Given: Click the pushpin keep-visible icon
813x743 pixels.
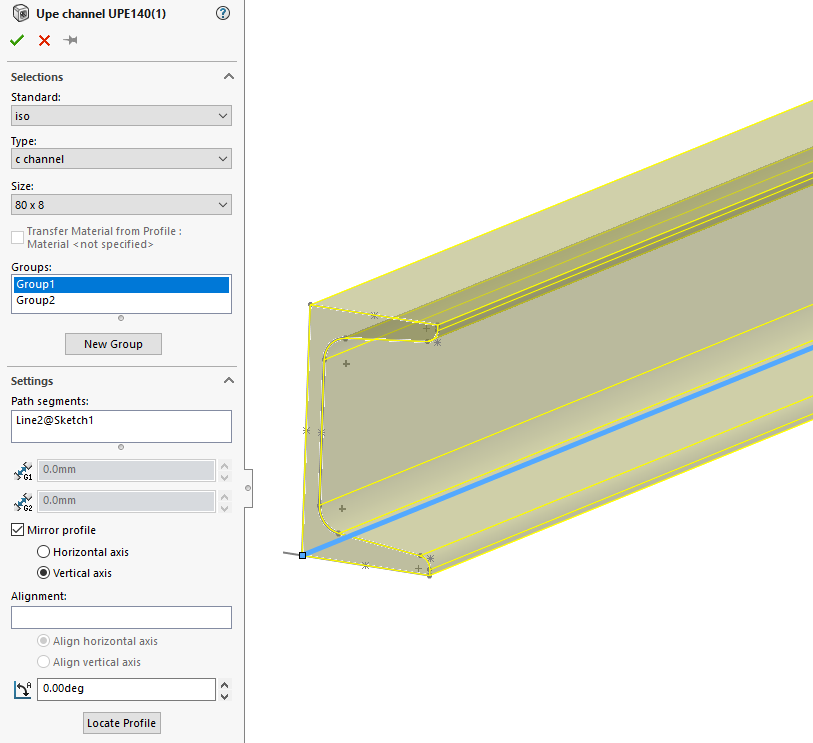Looking at the screenshot, I should pyautogui.click(x=70, y=40).
